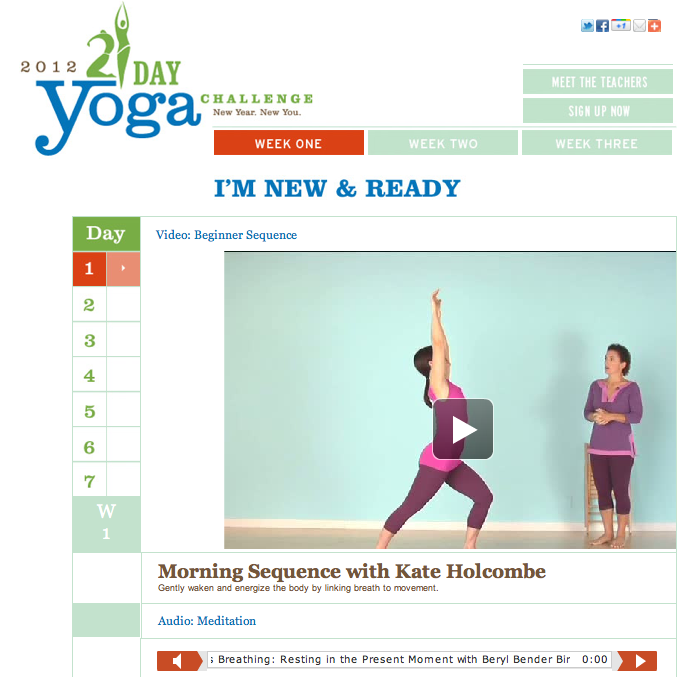Screen dimensions: 686x677
Task: Click the Morning Sequence with Kate Holcombe title
Action: tap(352, 571)
